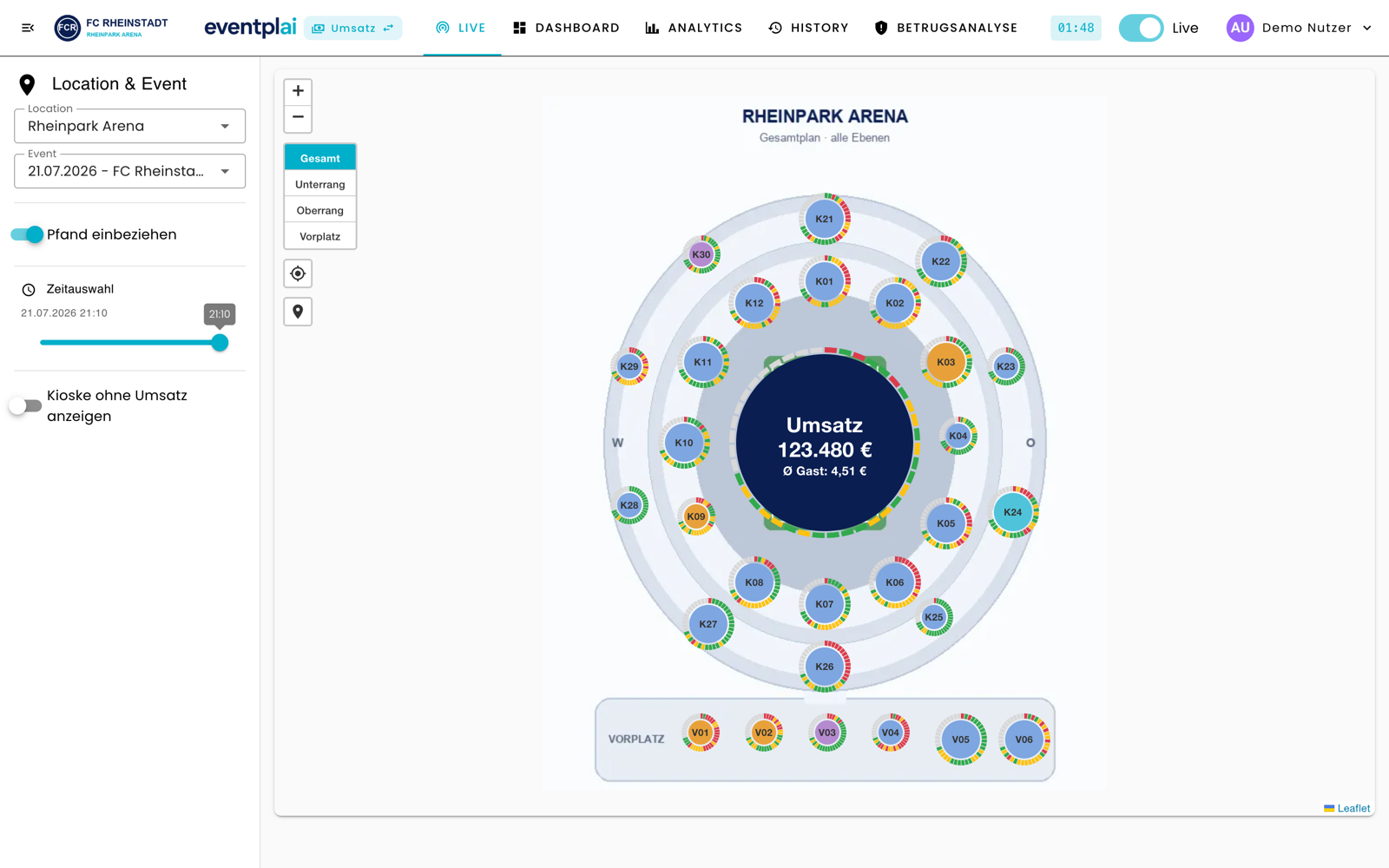Select kiosk K30 on the map

[701, 254]
